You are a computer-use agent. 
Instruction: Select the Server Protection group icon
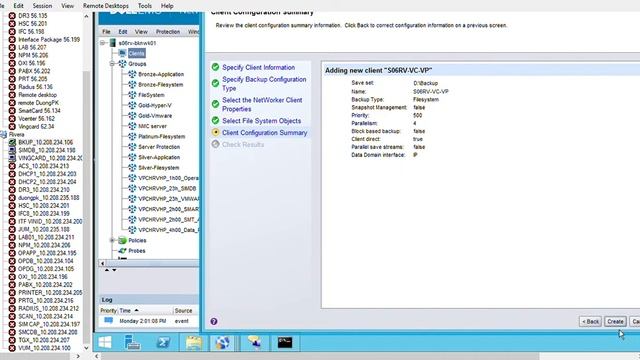[132, 147]
